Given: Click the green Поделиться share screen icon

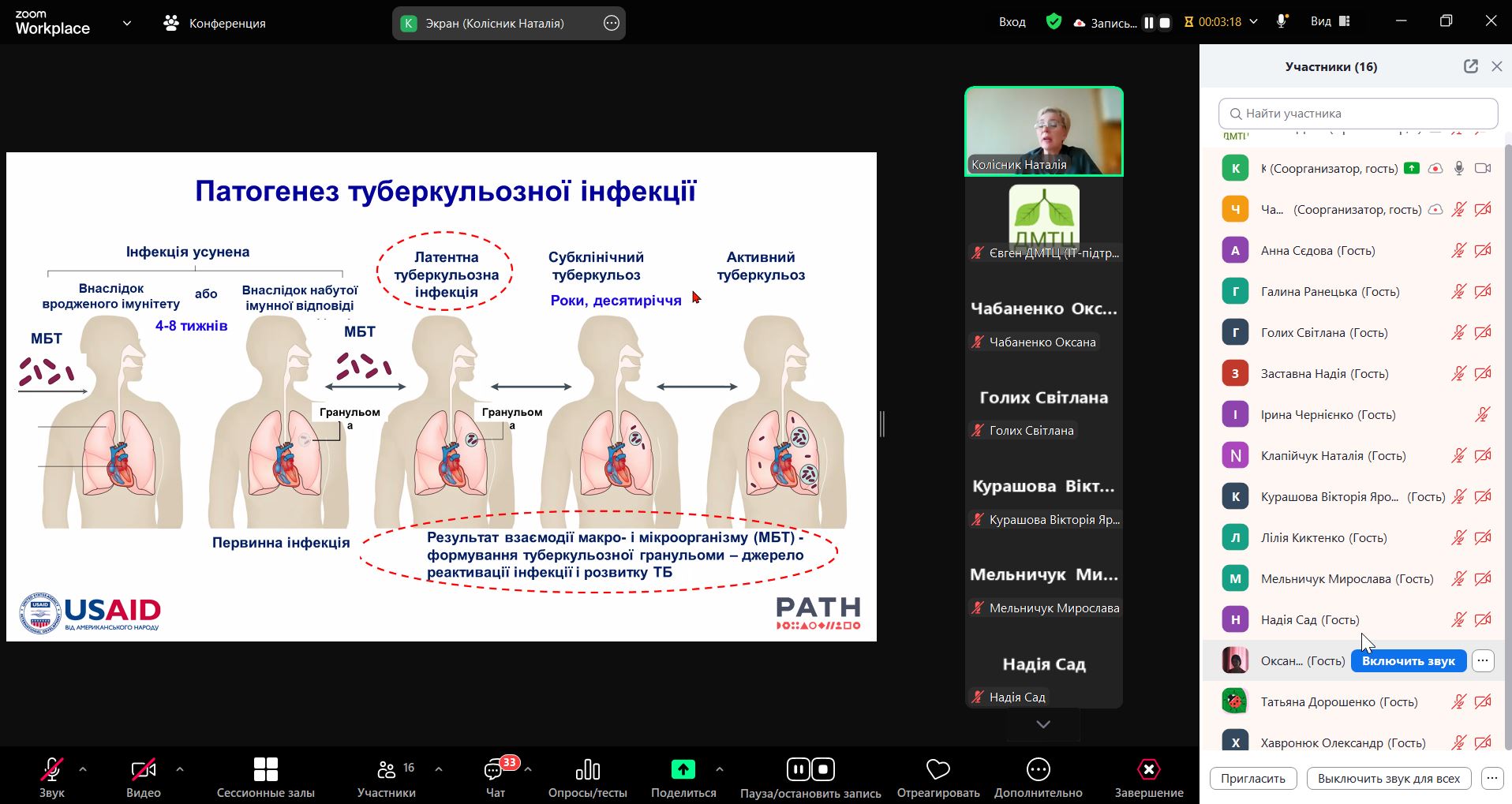Looking at the screenshot, I should (683, 769).
